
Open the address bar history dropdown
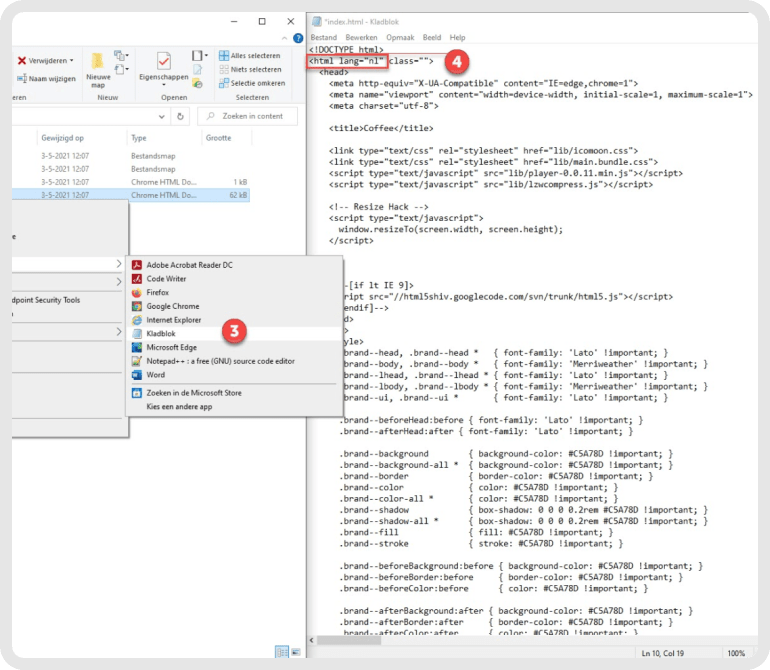162,116
